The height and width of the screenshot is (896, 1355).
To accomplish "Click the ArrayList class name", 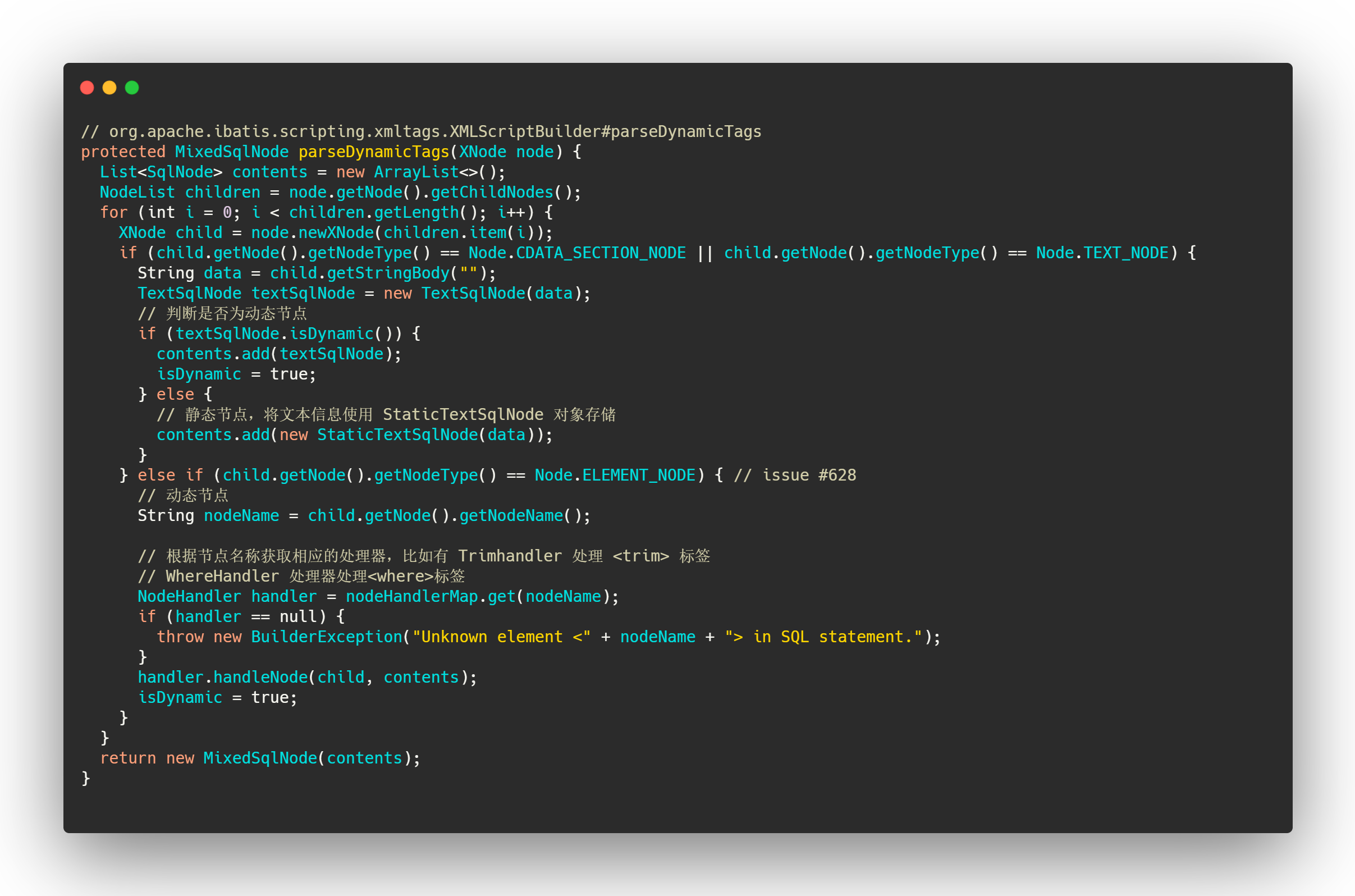I will point(416,172).
